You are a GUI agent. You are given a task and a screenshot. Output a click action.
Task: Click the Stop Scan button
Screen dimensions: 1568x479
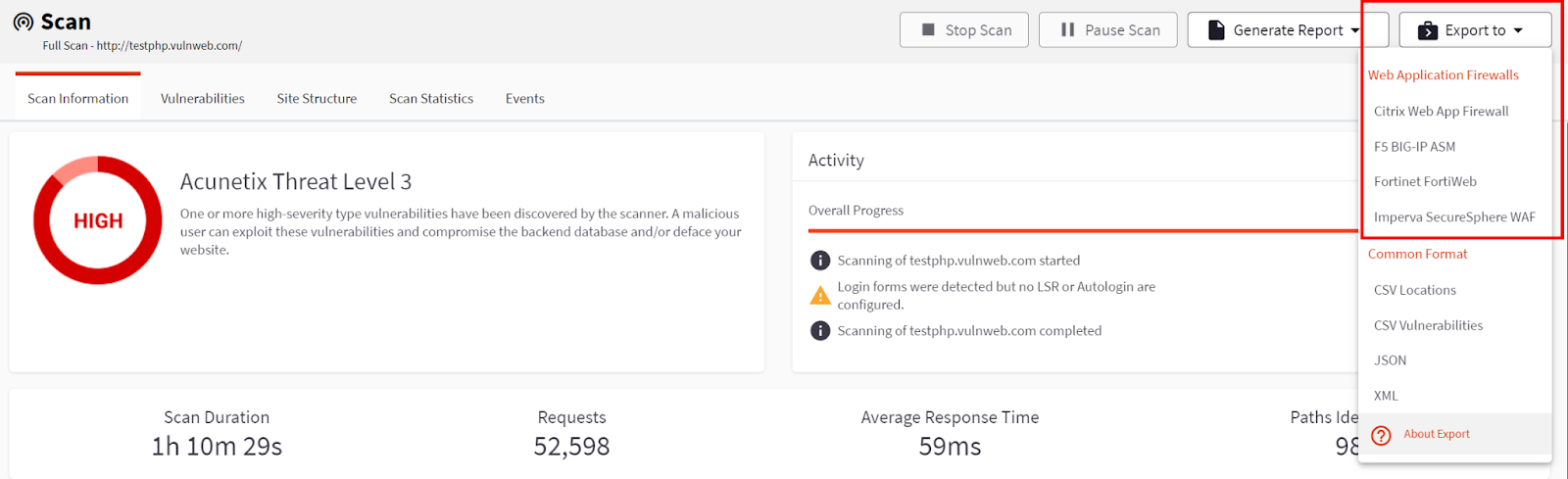point(963,29)
